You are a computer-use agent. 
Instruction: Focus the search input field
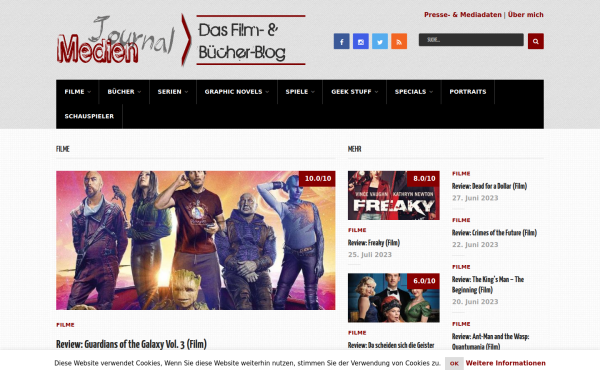(471, 40)
